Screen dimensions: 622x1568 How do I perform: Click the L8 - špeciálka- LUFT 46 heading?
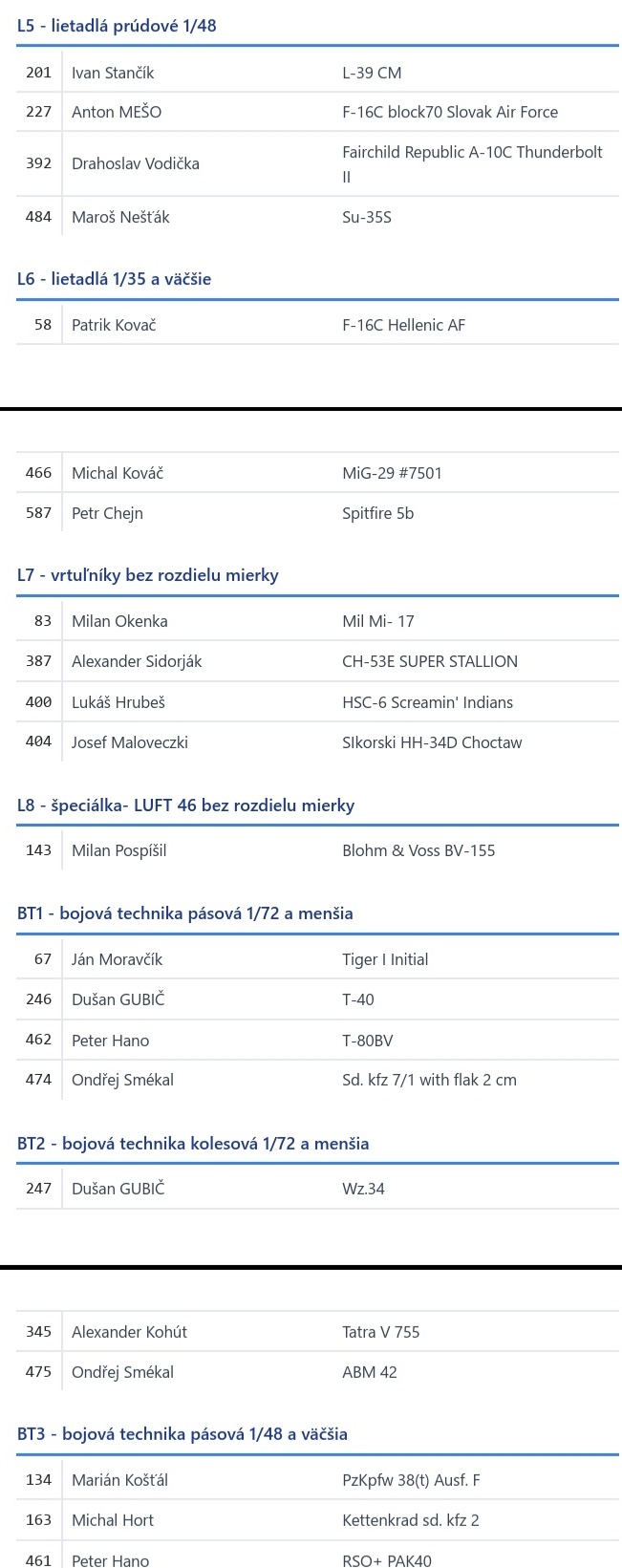[x=185, y=805]
